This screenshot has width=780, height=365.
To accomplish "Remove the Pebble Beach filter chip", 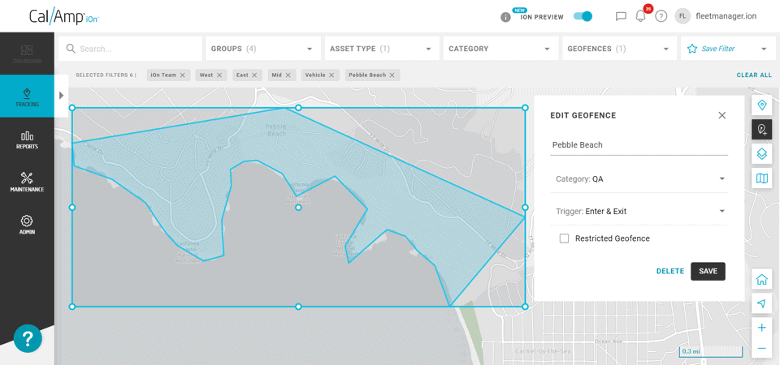I will click(x=392, y=75).
